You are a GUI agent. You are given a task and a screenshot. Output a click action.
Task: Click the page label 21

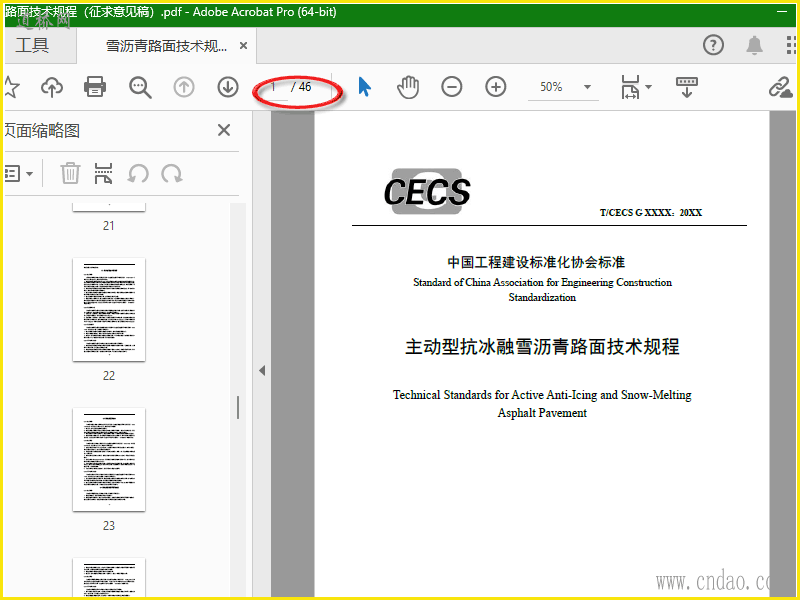click(x=109, y=226)
